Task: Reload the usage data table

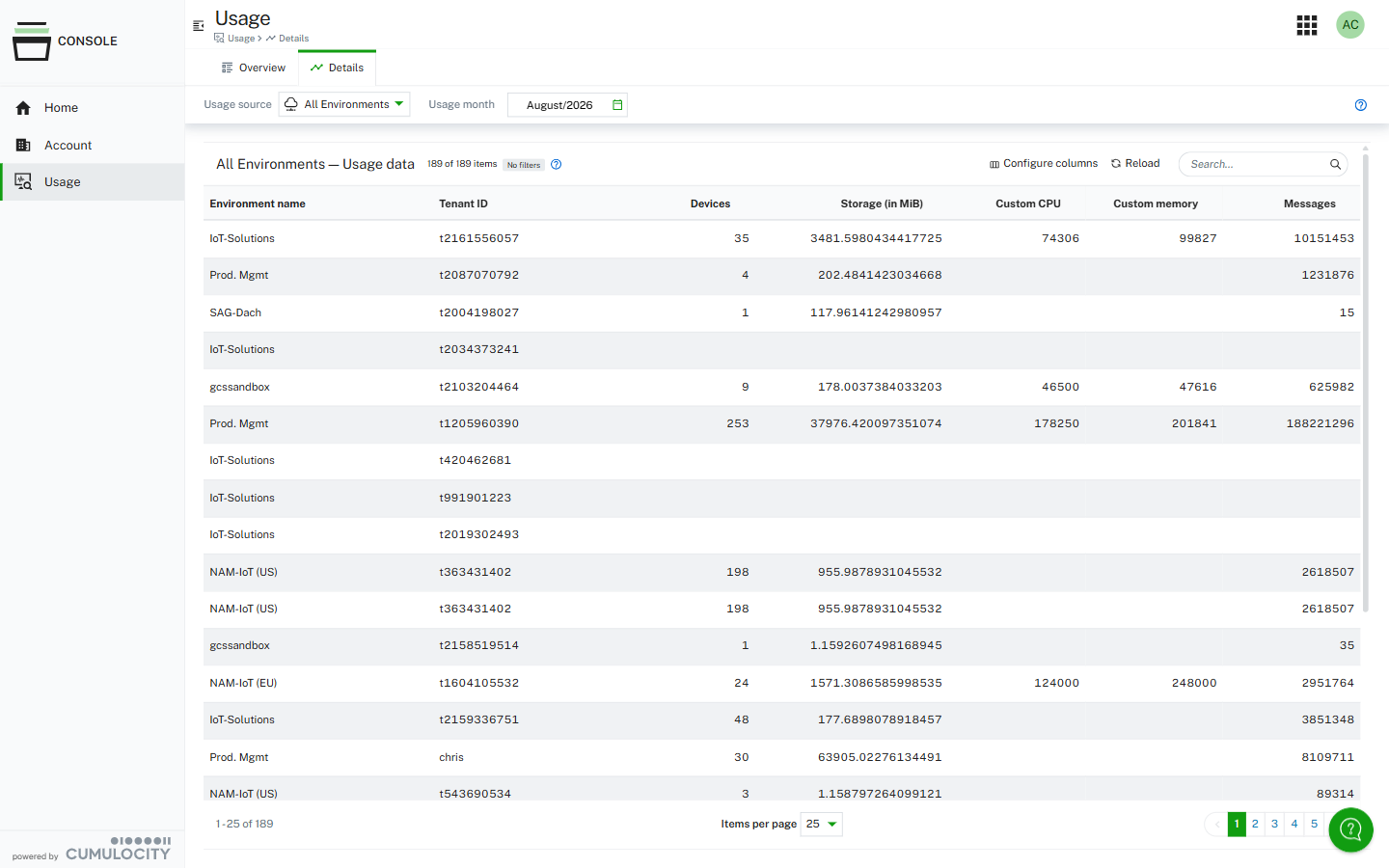Action: (1135, 163)
